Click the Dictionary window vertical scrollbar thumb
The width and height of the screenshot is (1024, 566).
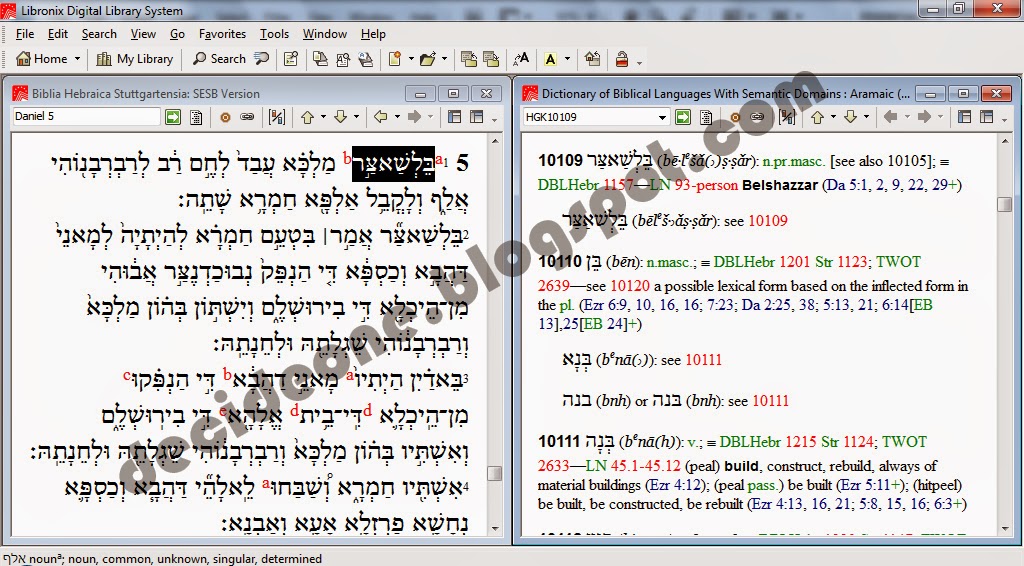point(1004,204)
